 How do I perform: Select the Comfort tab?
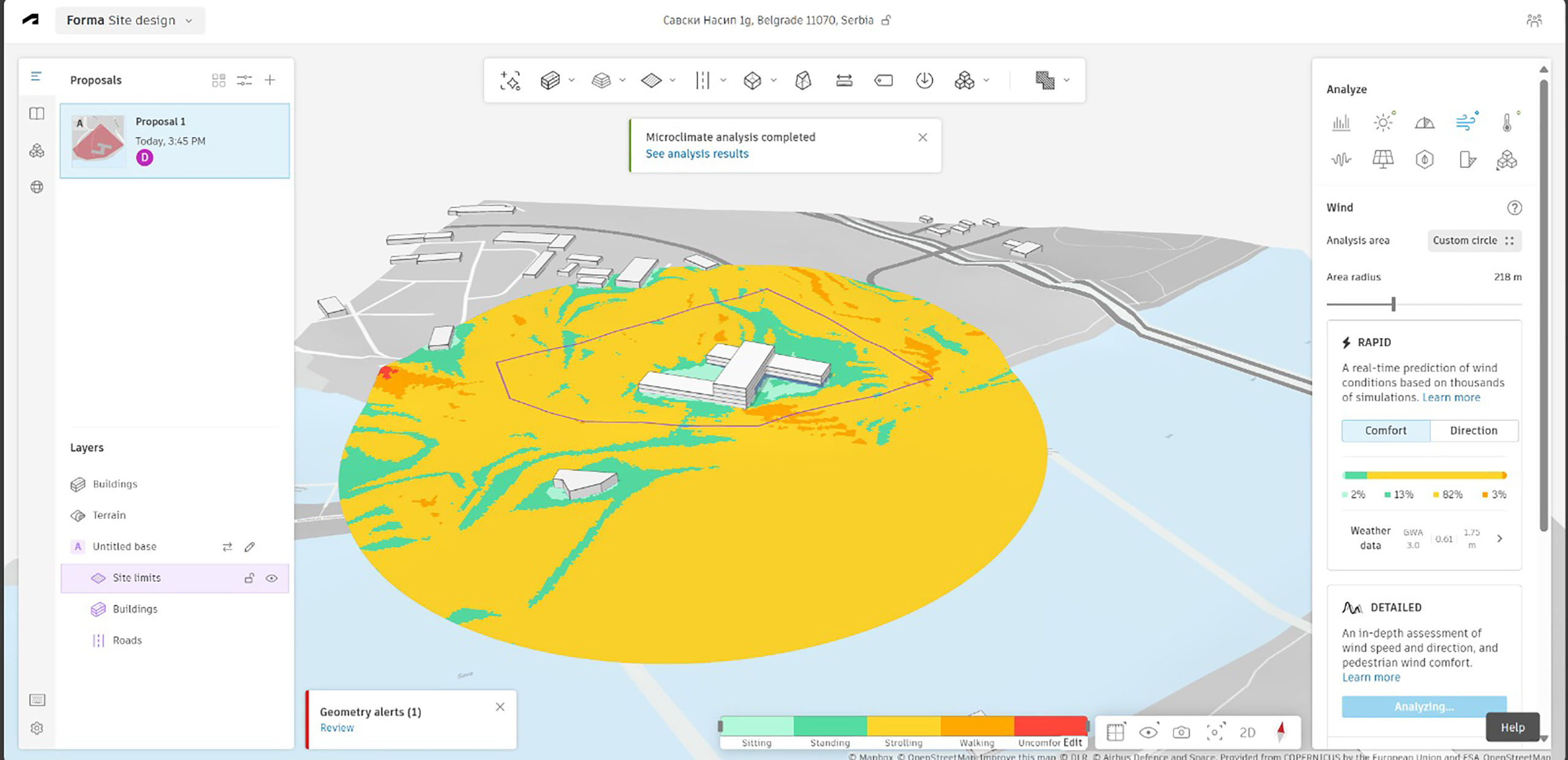1385,430
